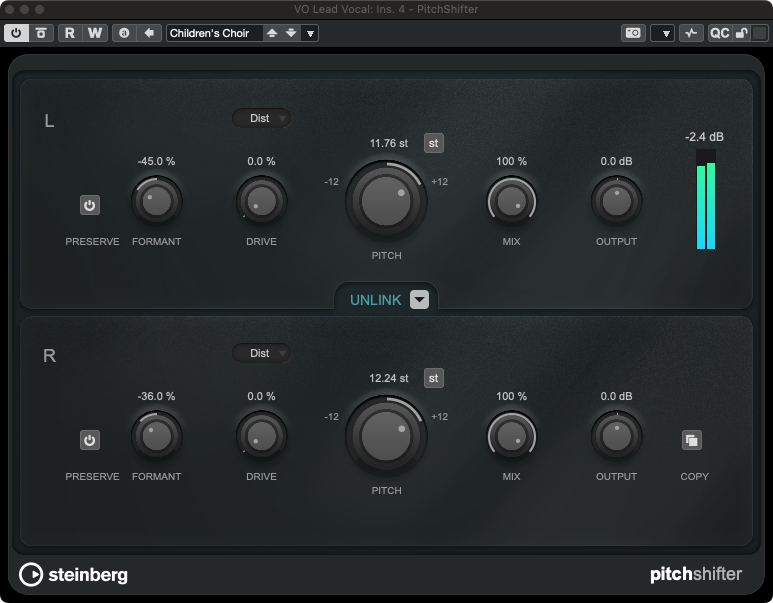Expand the Unlink mode dropdown arrow
Image resolution: width=773 pixels, height=603 pixels.
[419, 299]
